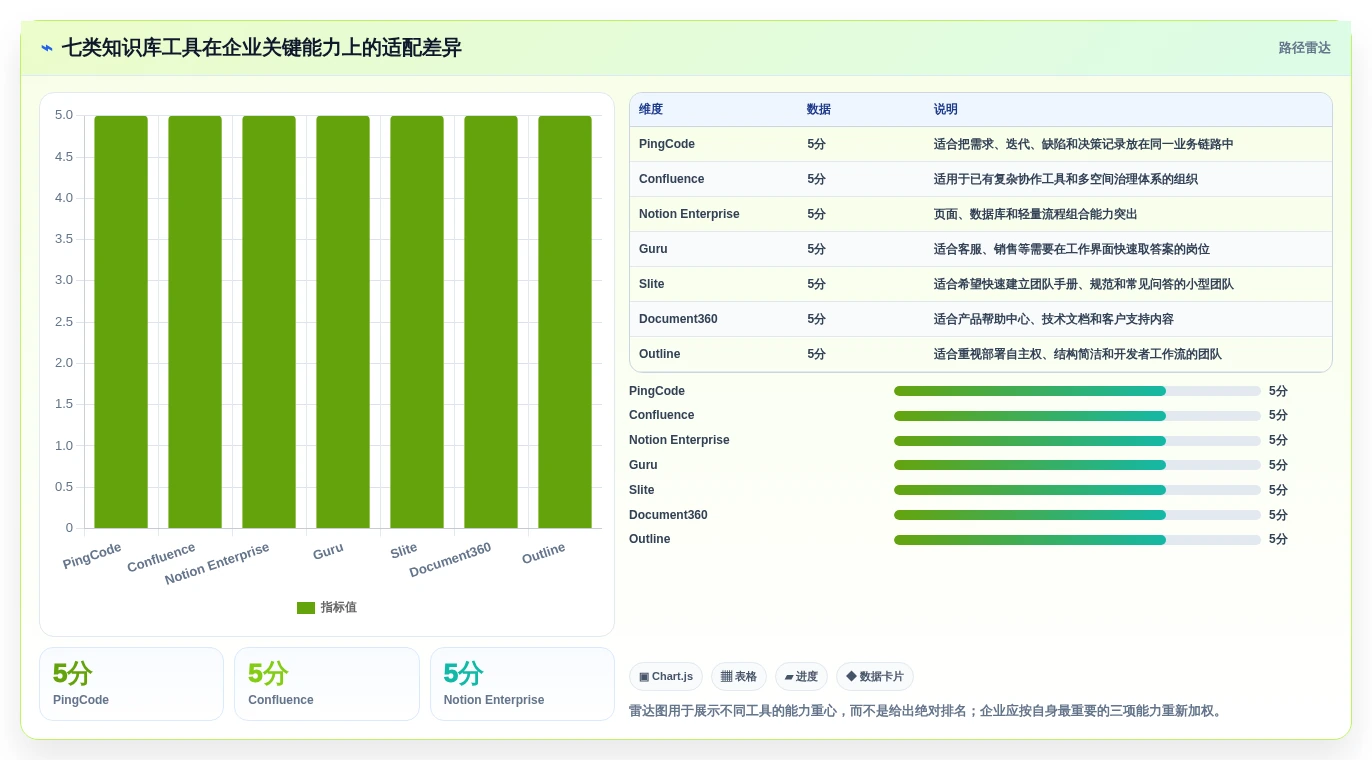Select the Notion Enterprise table row name
Viewport: 1372px width, 760px height.
pos(689,214)
